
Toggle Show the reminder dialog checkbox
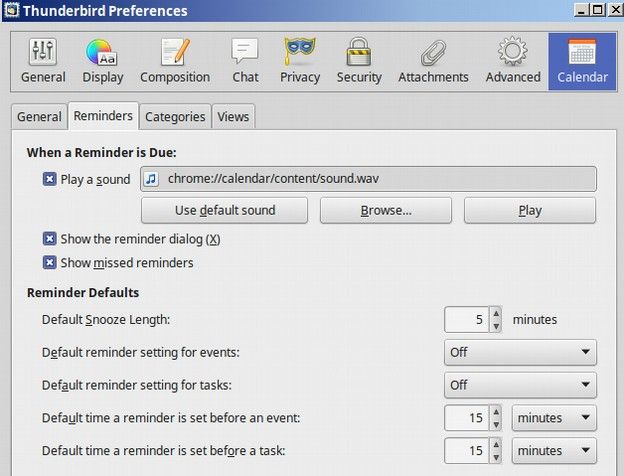pyautogui.click(x=49, y=239)
